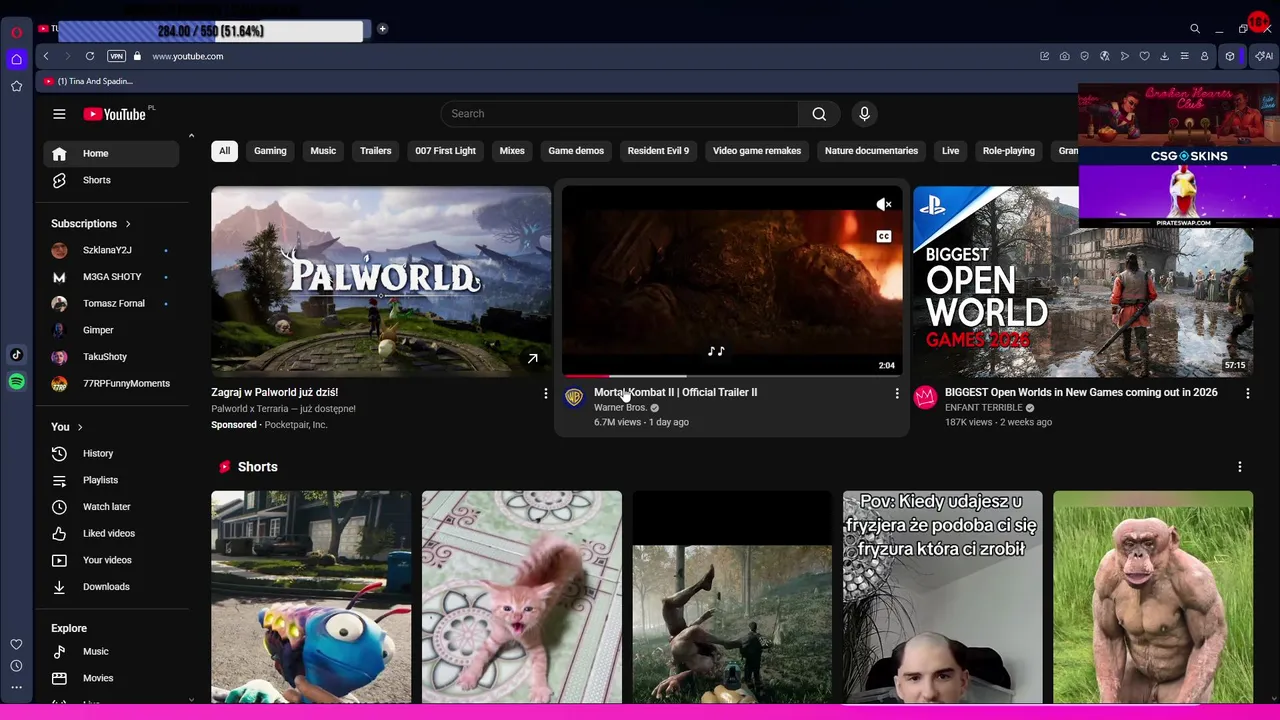1280x720 pixels.
Task: Toggle the VPN badge in address bar
Action: pos(116,56)
